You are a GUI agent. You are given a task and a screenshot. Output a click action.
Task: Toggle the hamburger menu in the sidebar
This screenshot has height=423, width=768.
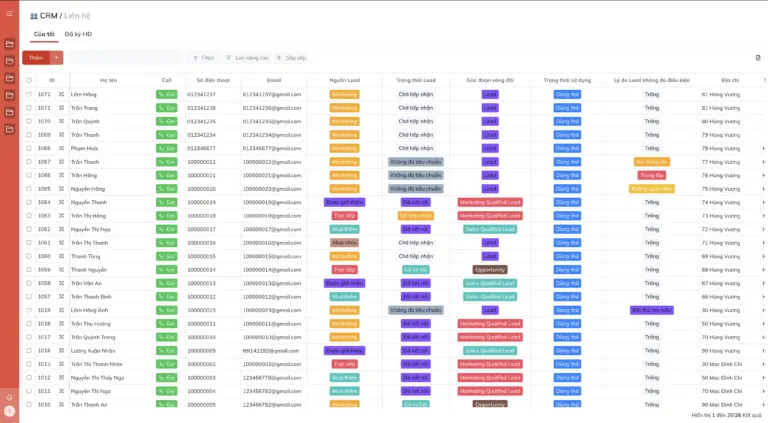tap(9, 14)
